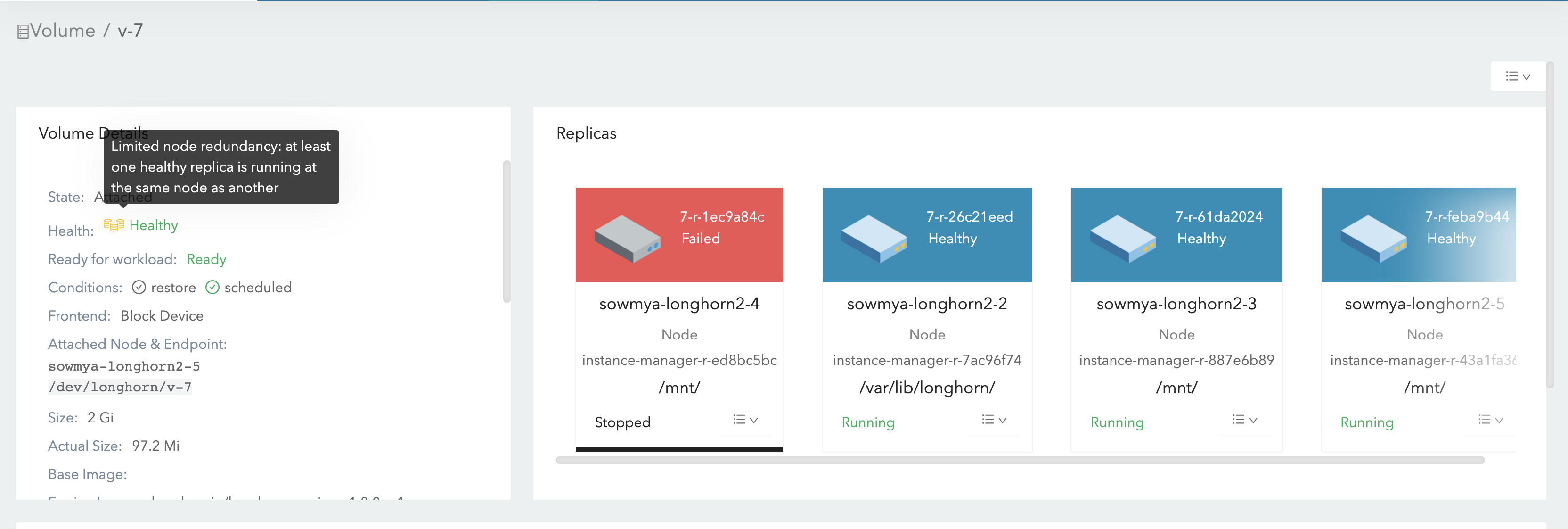Click the /dev/longhorn/v-7 endpoint text
1568x529 pixels.
point(120,387)
